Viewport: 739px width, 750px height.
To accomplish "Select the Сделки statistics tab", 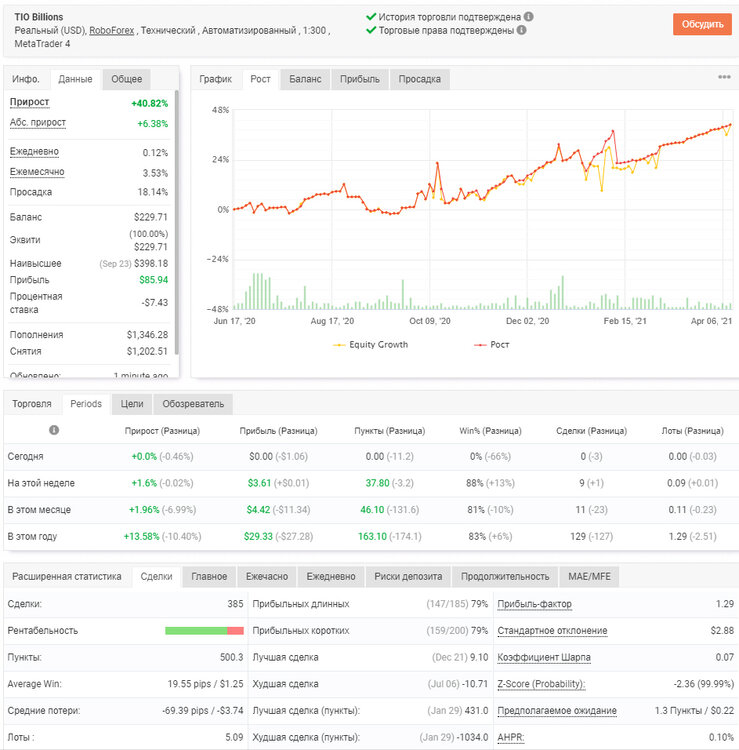I will tap(156, 576).
